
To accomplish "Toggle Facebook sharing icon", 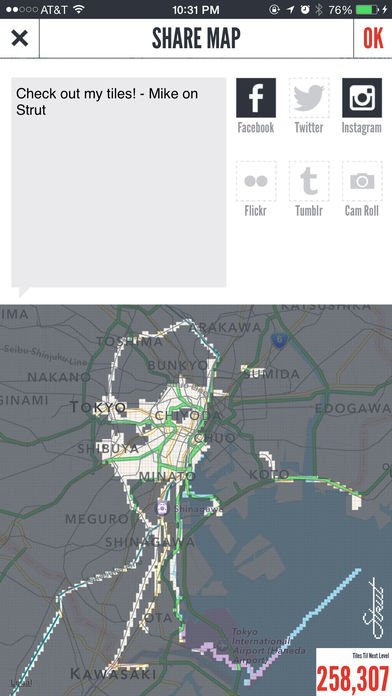I will 256,98.
